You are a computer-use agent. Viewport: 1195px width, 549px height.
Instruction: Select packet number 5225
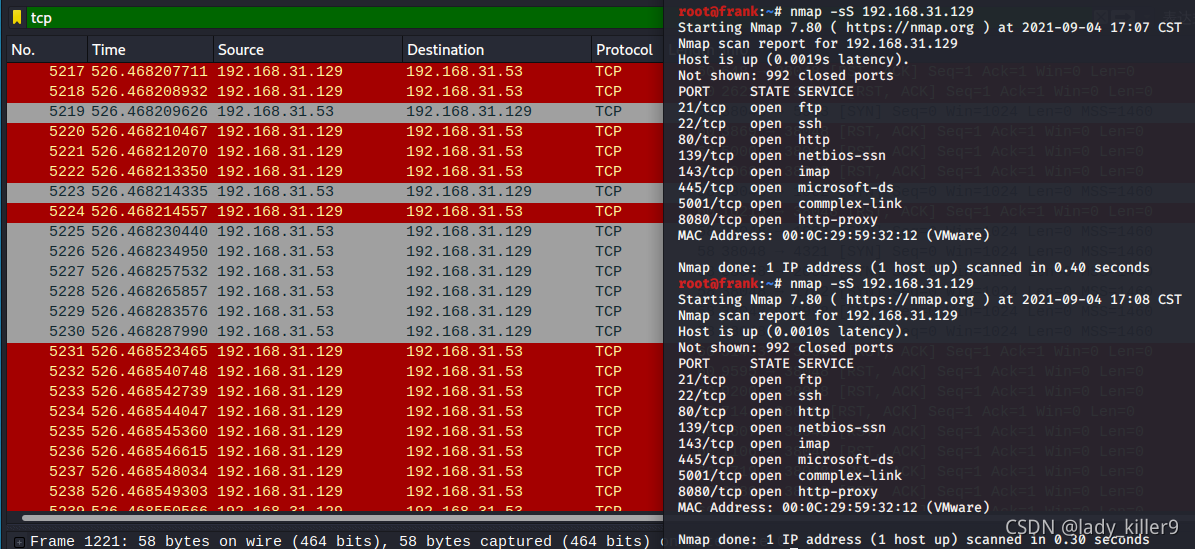click(x=335, y=232)
